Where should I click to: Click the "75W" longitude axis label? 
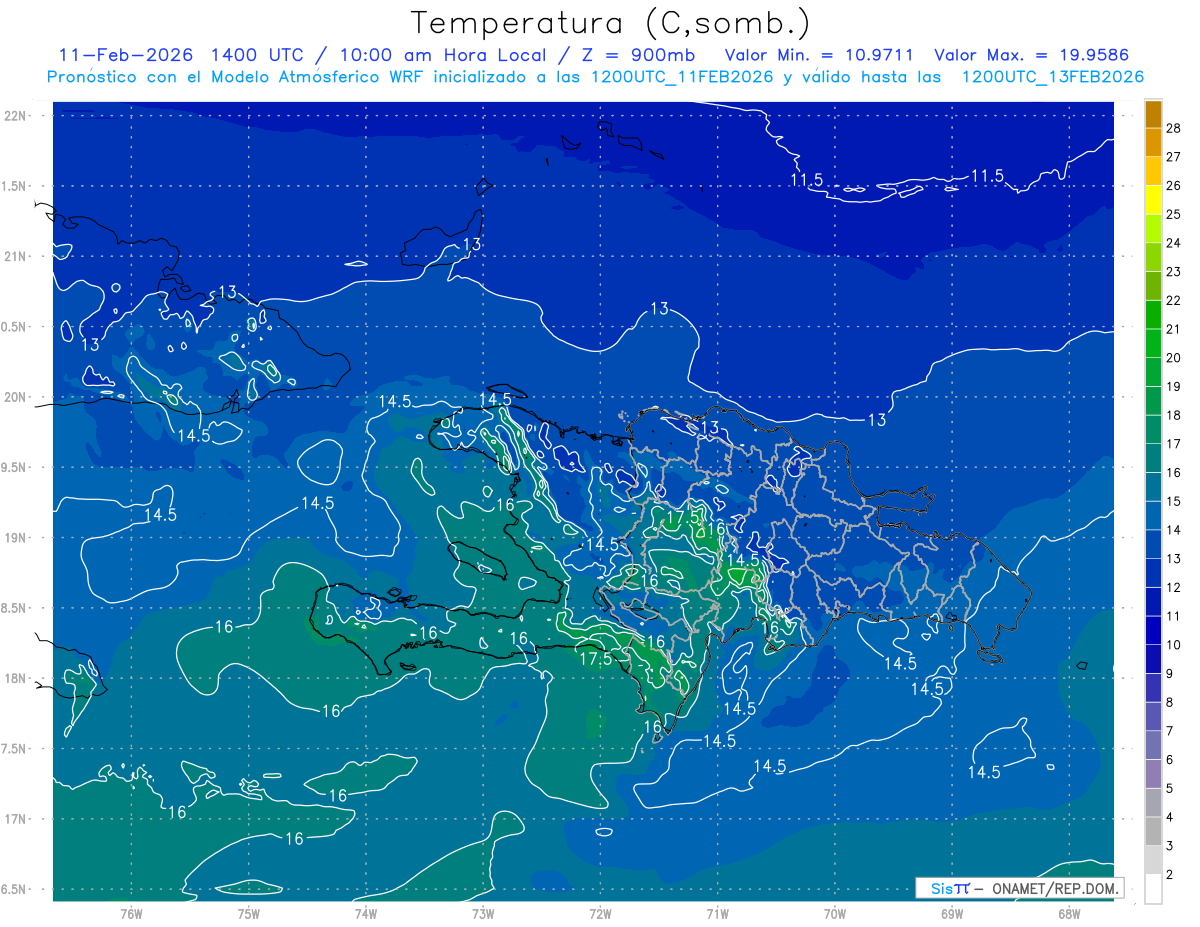click(249, 913)
